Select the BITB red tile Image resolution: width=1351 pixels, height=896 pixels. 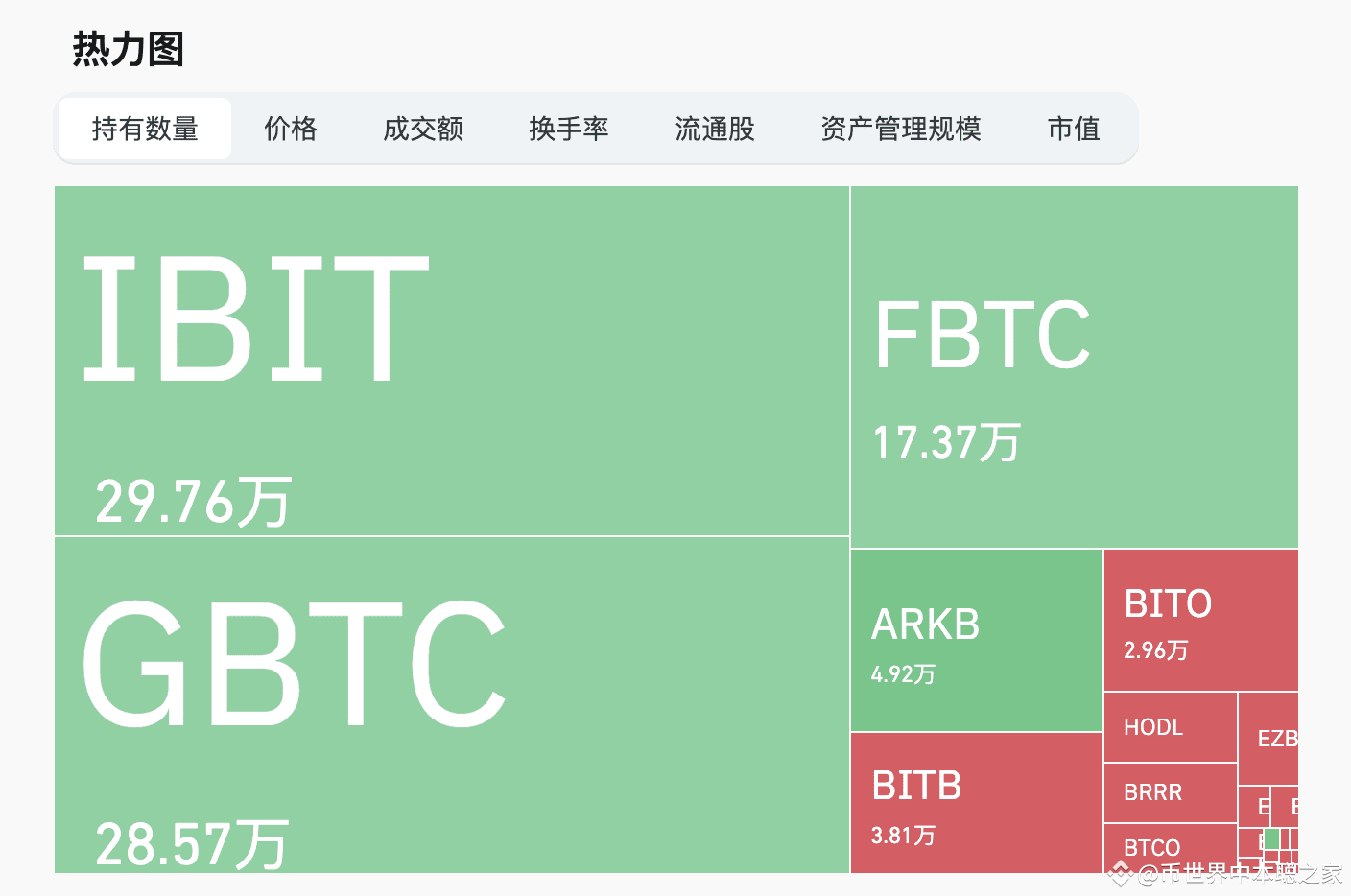(x=977, y=803)
